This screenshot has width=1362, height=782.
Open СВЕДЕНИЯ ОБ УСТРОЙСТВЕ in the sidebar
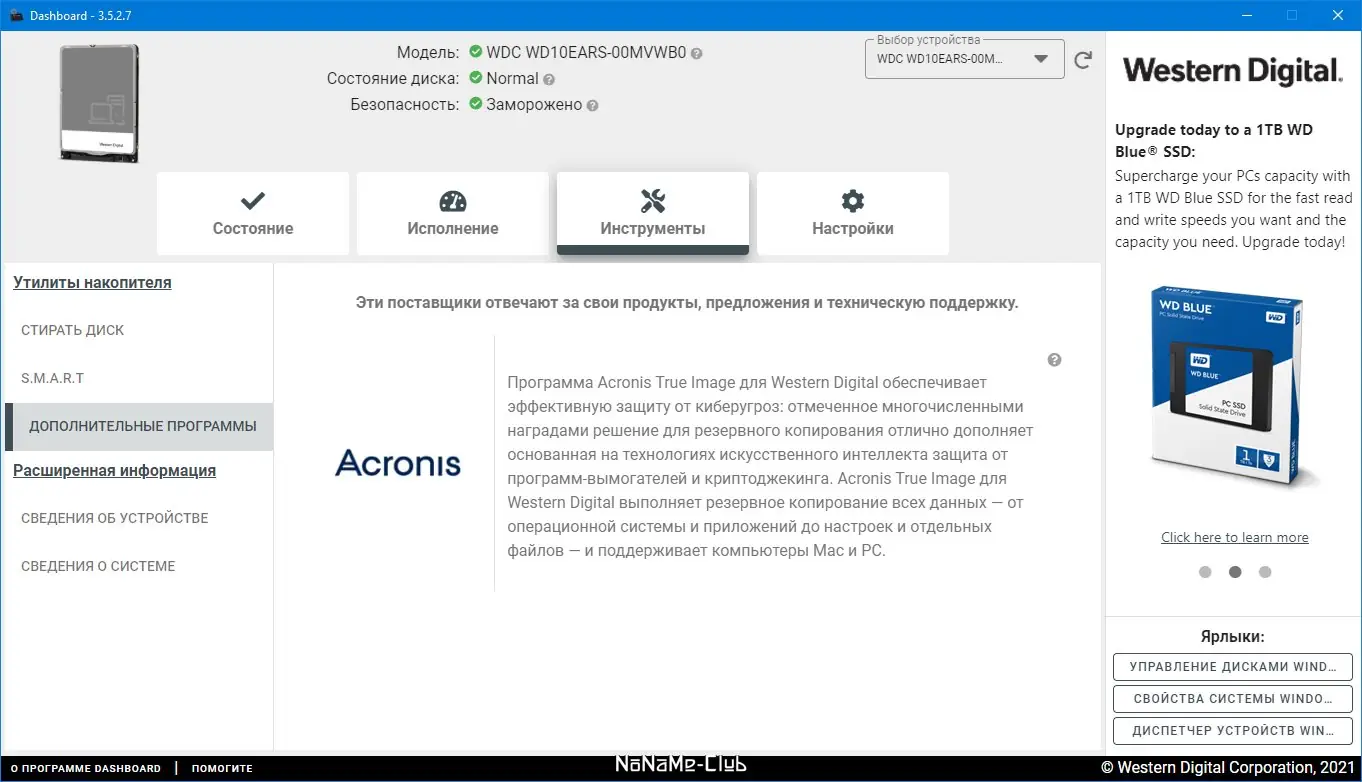[139, 518]
